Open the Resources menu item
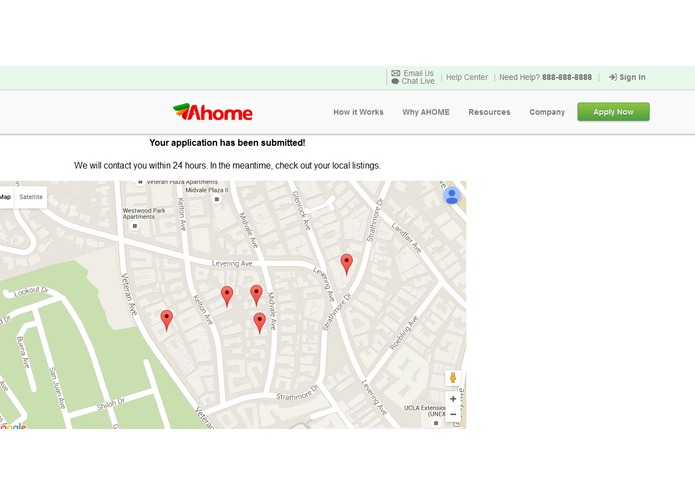Screen dimensions: 695x494 pos(489,112)
